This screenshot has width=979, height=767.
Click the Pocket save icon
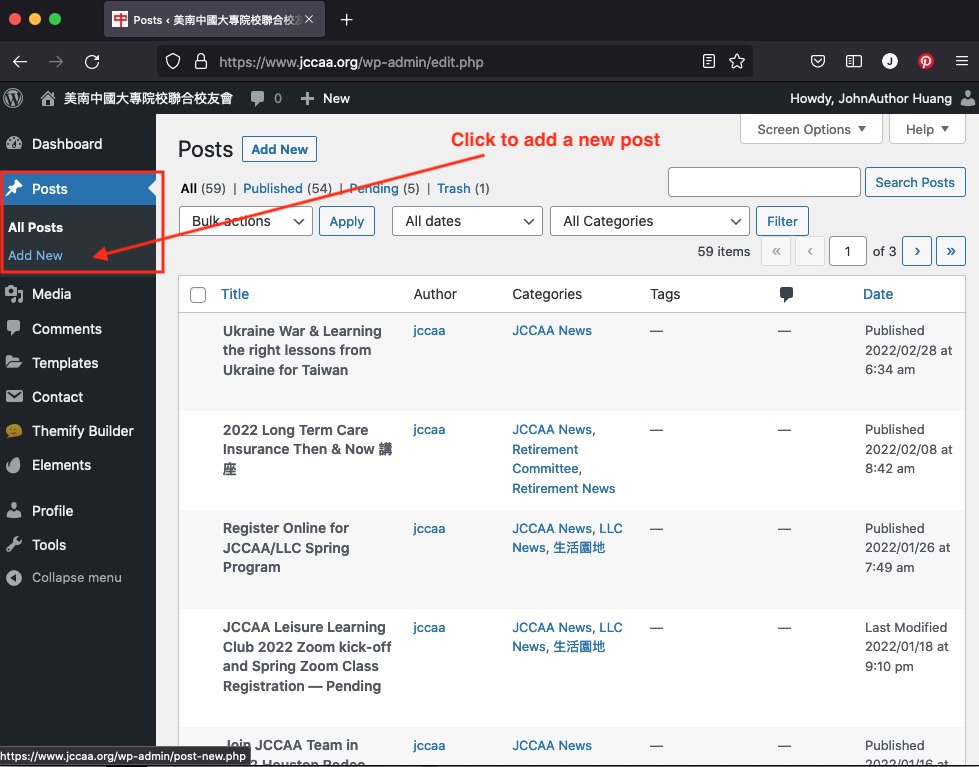(818, 61)
